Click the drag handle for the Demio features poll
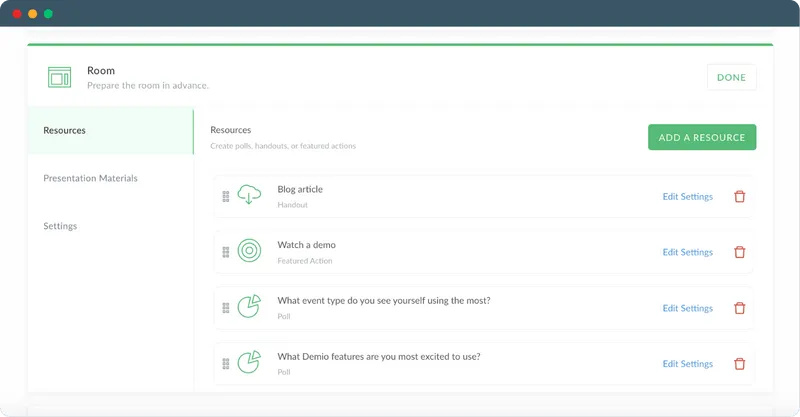The width and height of the screenshot is (800, 417). coord(226,363)
